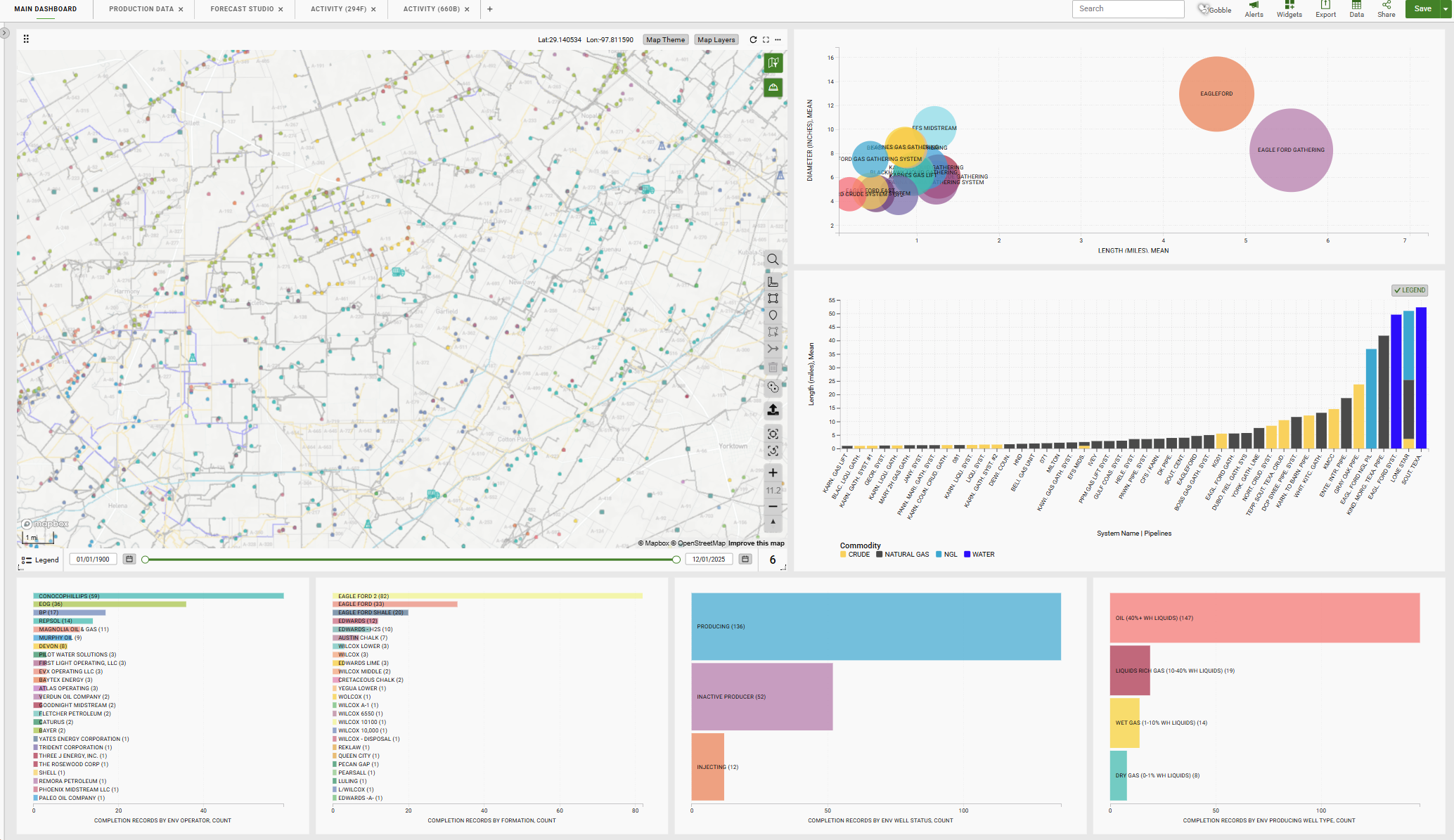Choose the map pin marker tool
This screenshot has height=840, width=1454.
773,316
